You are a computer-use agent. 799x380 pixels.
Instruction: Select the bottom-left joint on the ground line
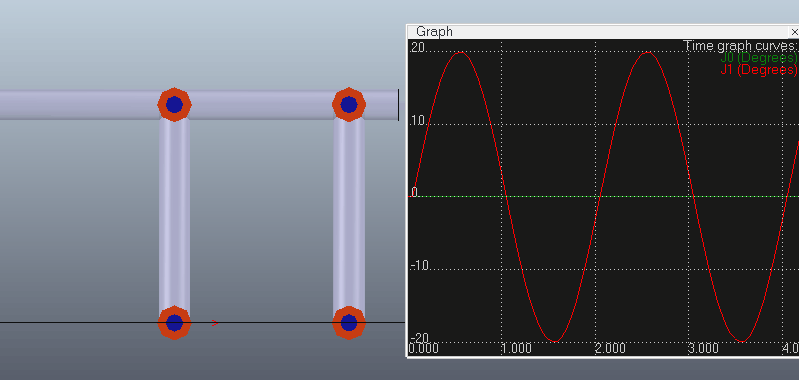point(174,322)
